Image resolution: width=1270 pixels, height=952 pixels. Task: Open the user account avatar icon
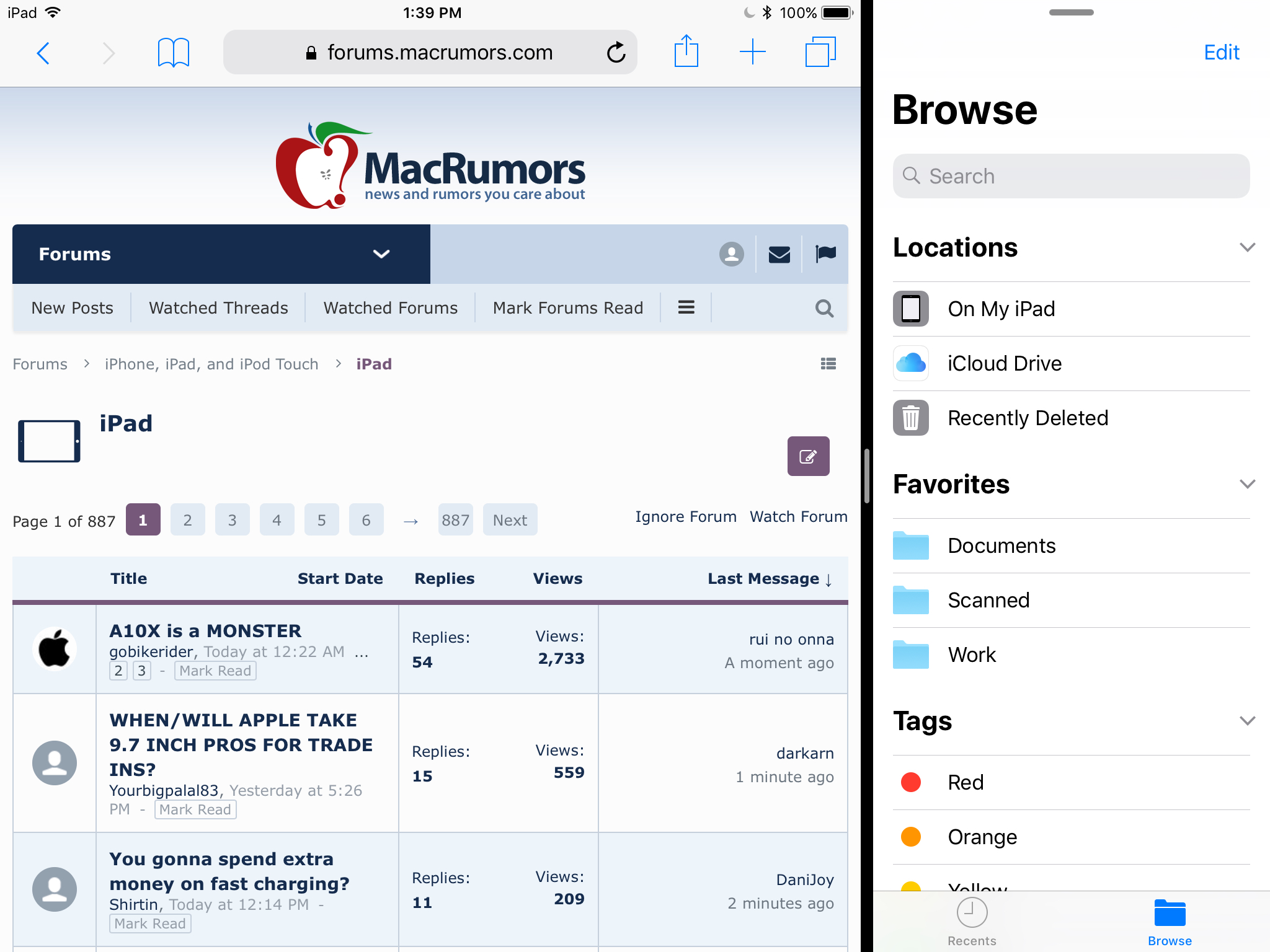click(x=732, y=254)
